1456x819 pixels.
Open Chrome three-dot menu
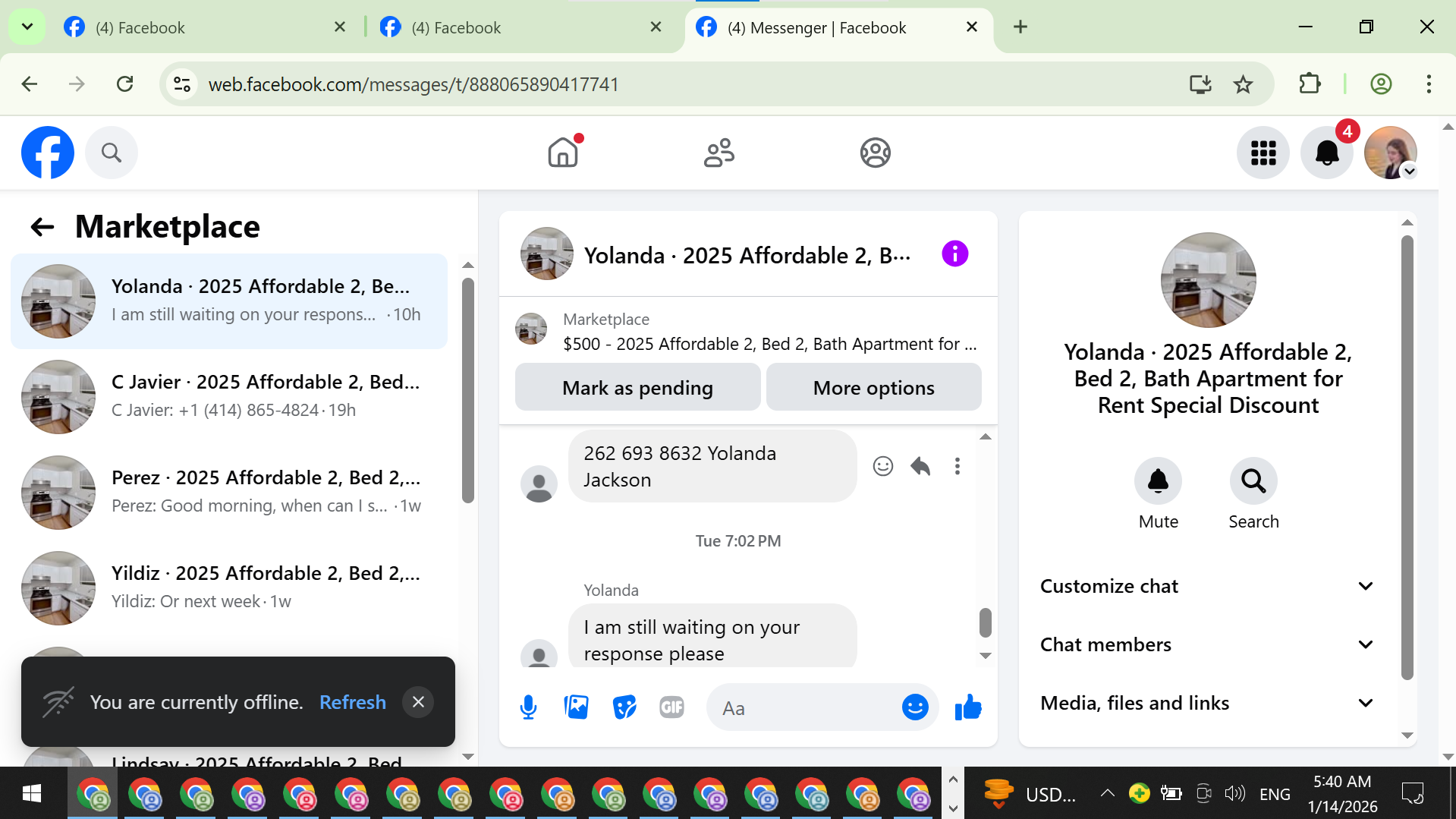click(1429, 83)
